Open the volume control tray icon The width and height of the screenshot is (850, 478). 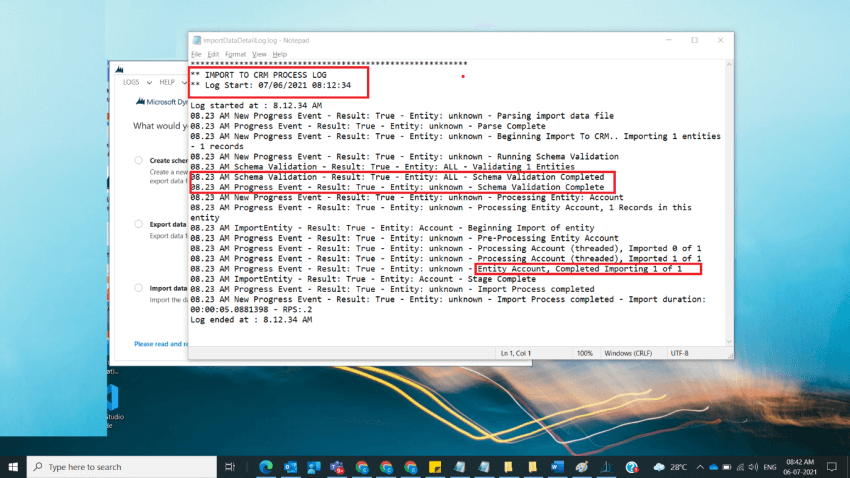click(x=753, y=467)
